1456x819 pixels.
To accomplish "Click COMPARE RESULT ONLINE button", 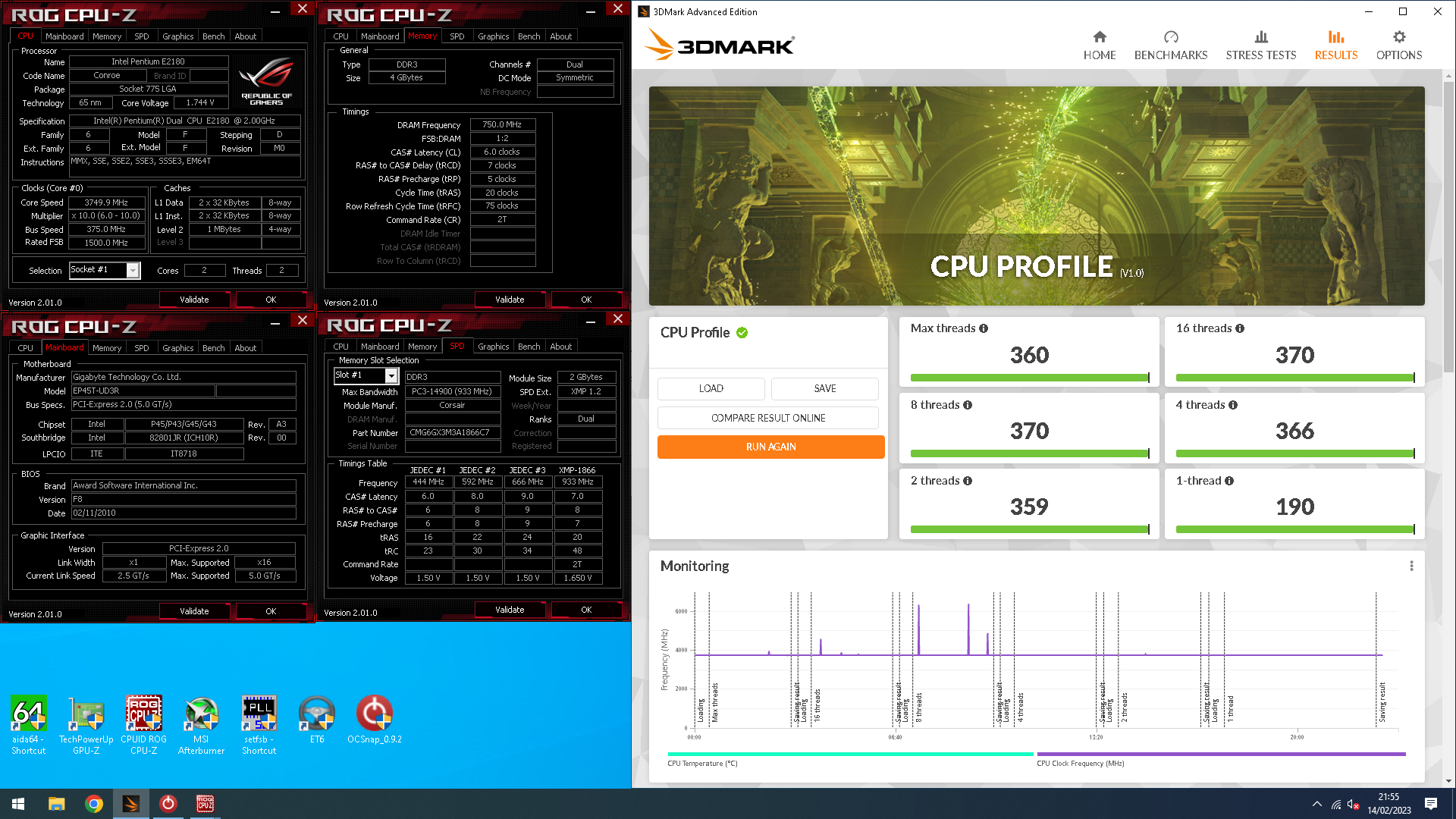I will tap(768, 418).
